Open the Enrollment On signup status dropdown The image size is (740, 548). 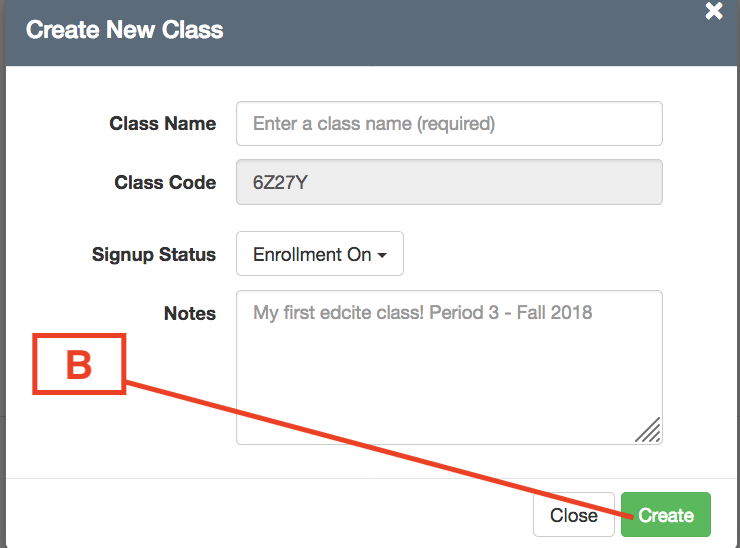(319, 255)
